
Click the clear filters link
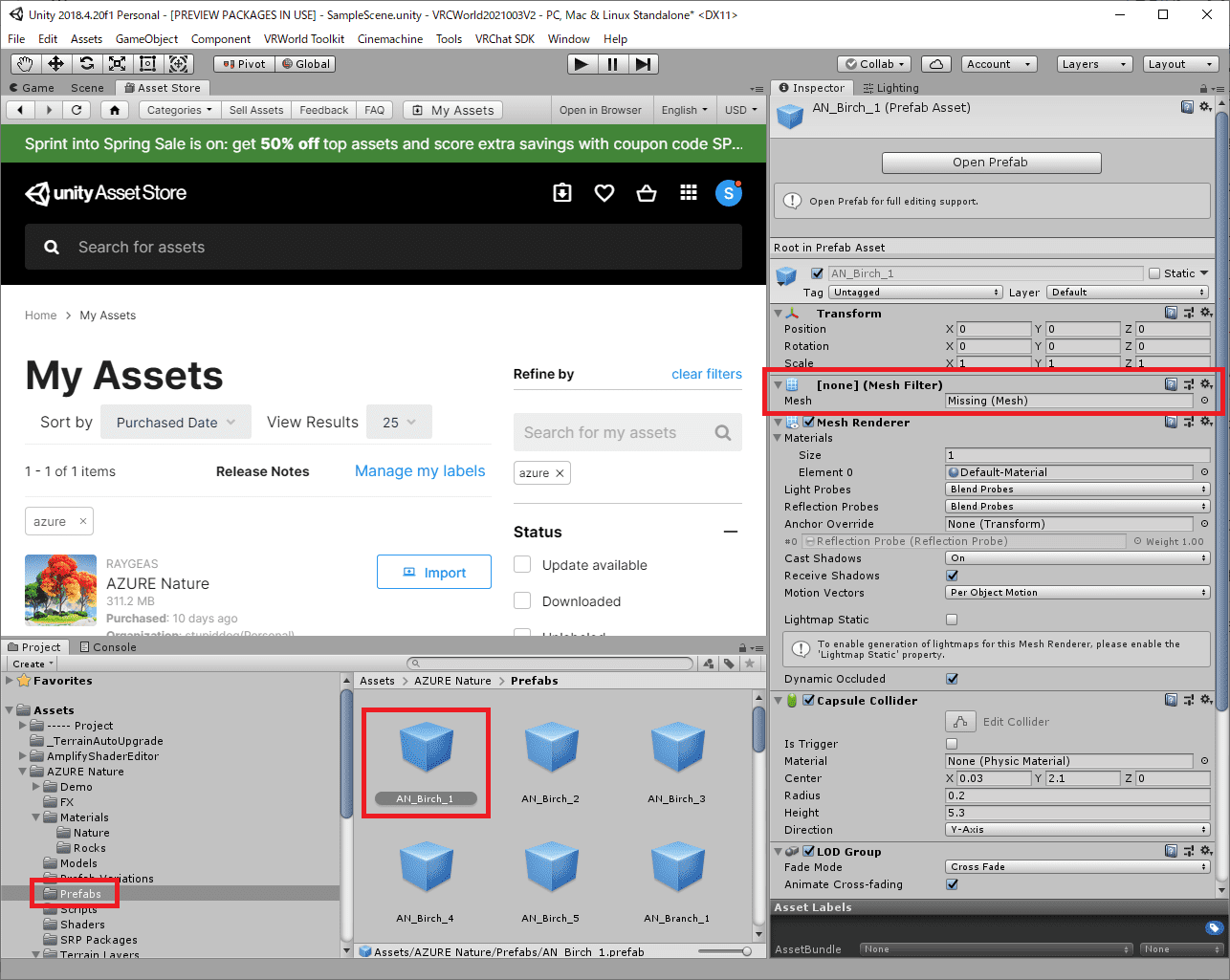(707, 374)
